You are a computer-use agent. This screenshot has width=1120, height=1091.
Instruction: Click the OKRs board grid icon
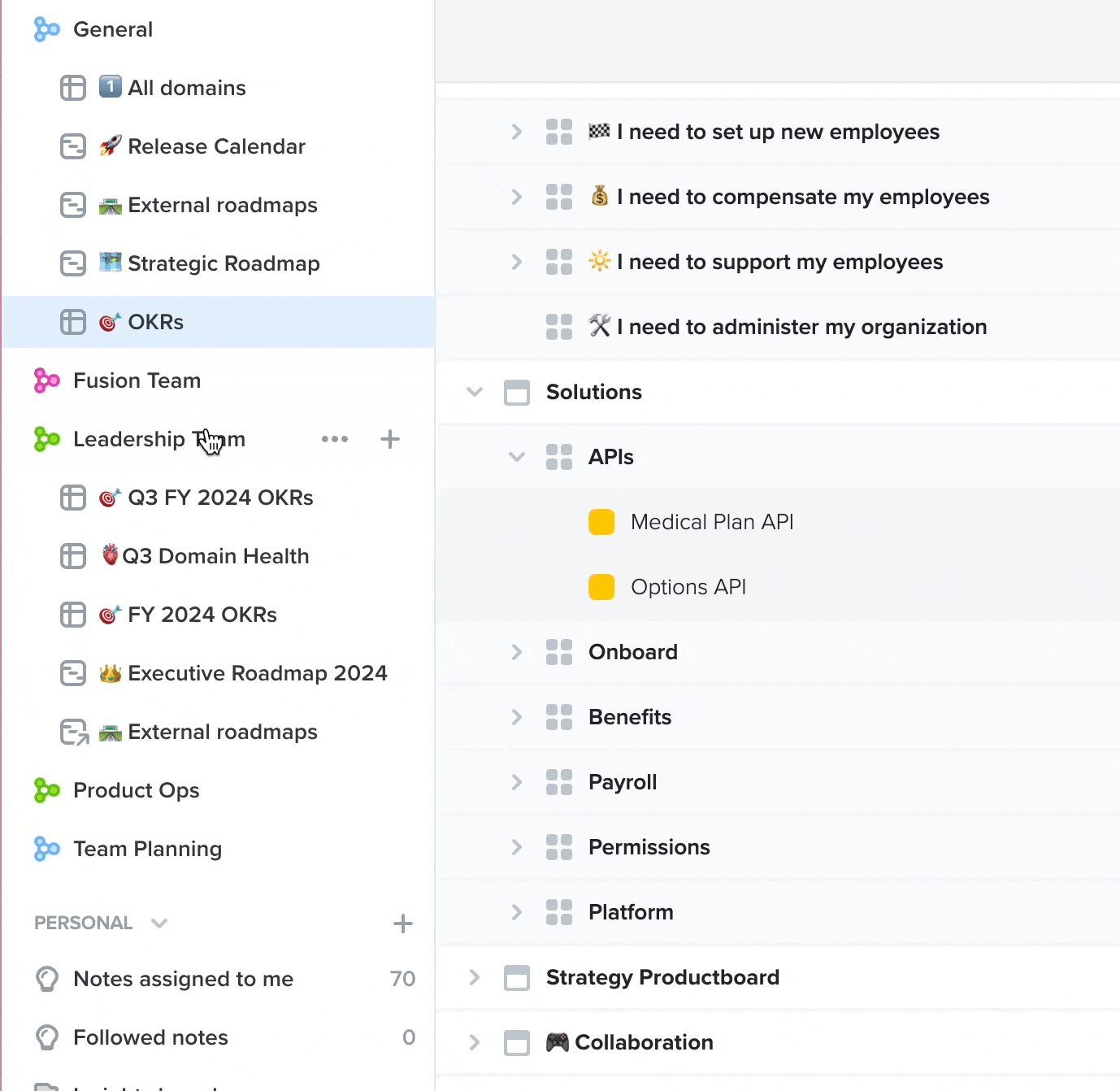(x=73, y=322)
